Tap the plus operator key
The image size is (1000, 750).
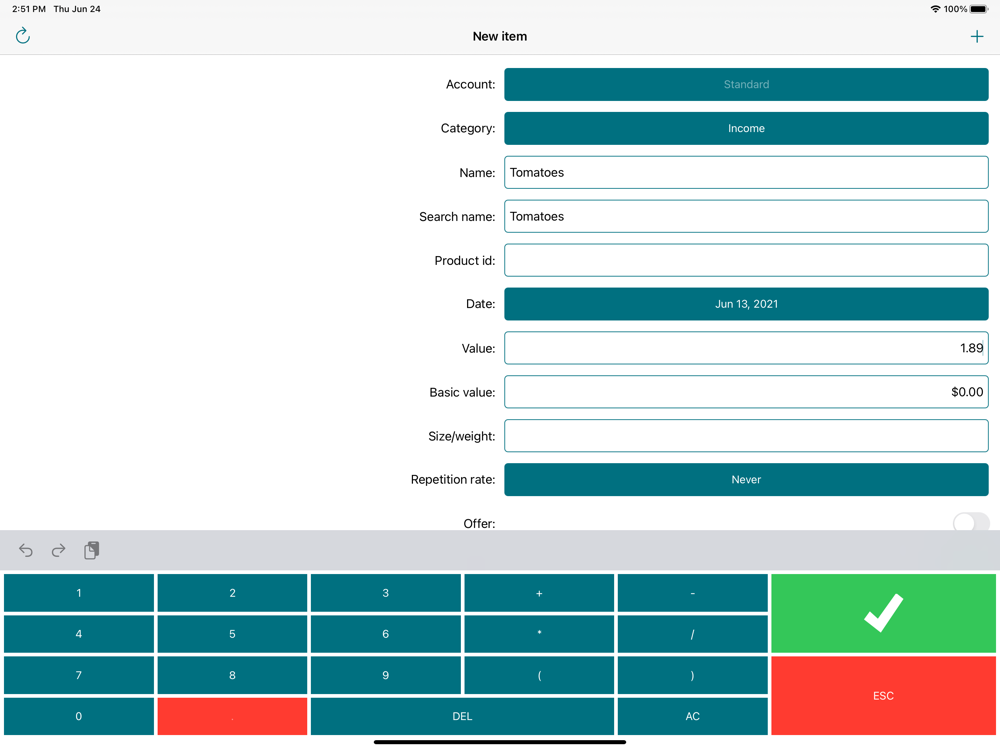click(x=539, y=593)
